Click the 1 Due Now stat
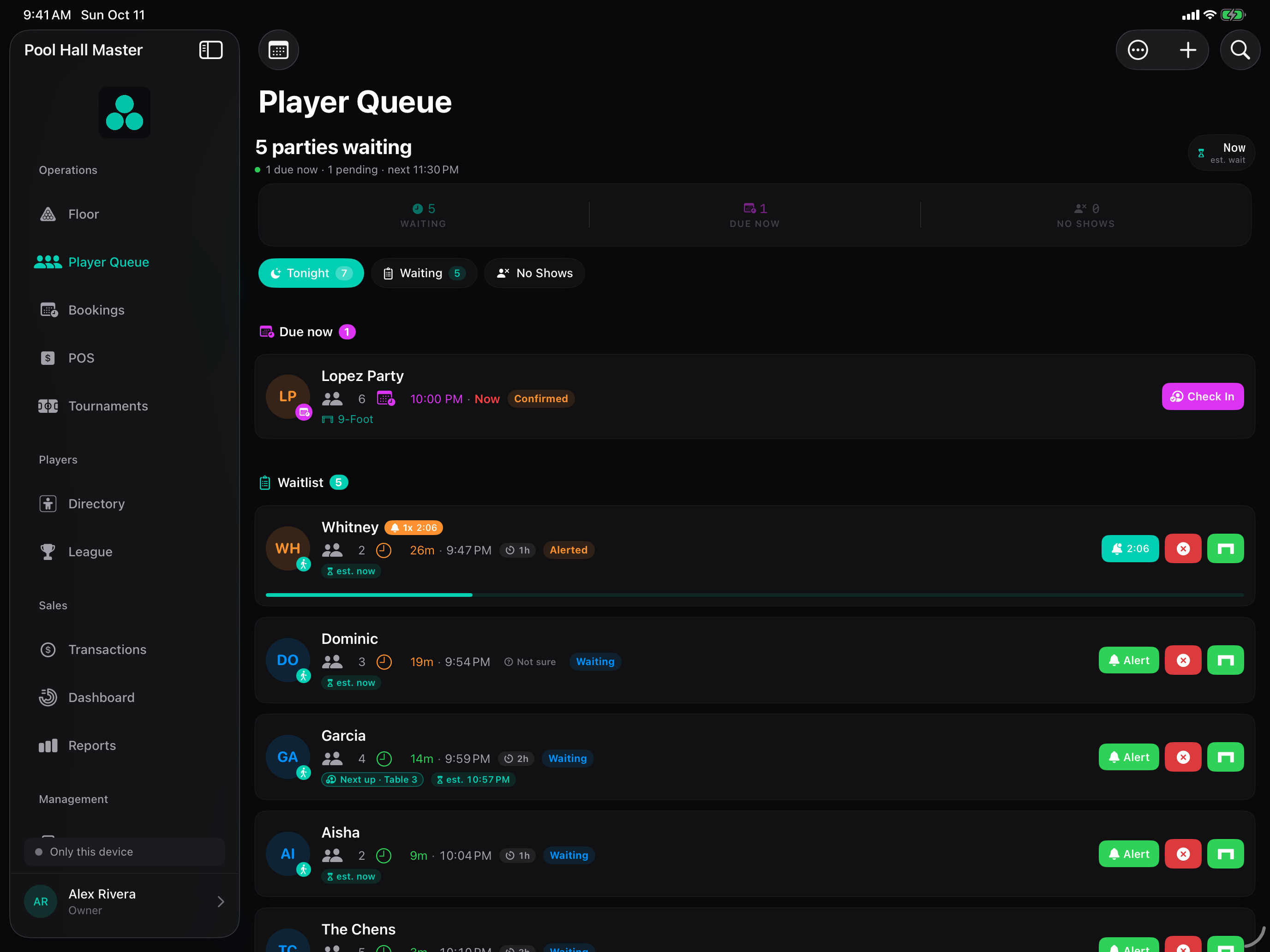Viewport: 1270px width, 952px height. [x=755, y=216]
